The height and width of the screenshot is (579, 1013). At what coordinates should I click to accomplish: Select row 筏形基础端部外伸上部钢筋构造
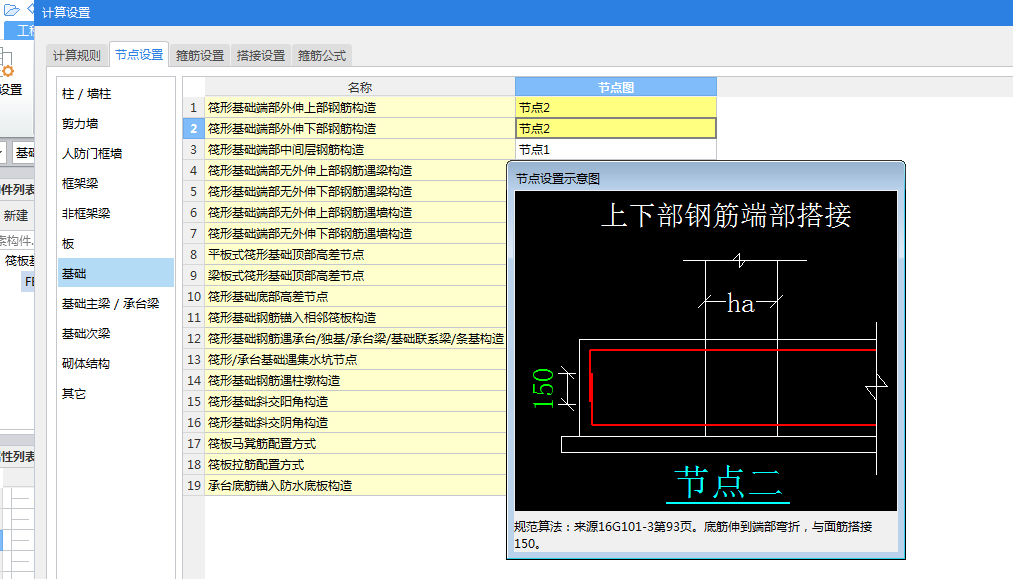coord(360,107)
